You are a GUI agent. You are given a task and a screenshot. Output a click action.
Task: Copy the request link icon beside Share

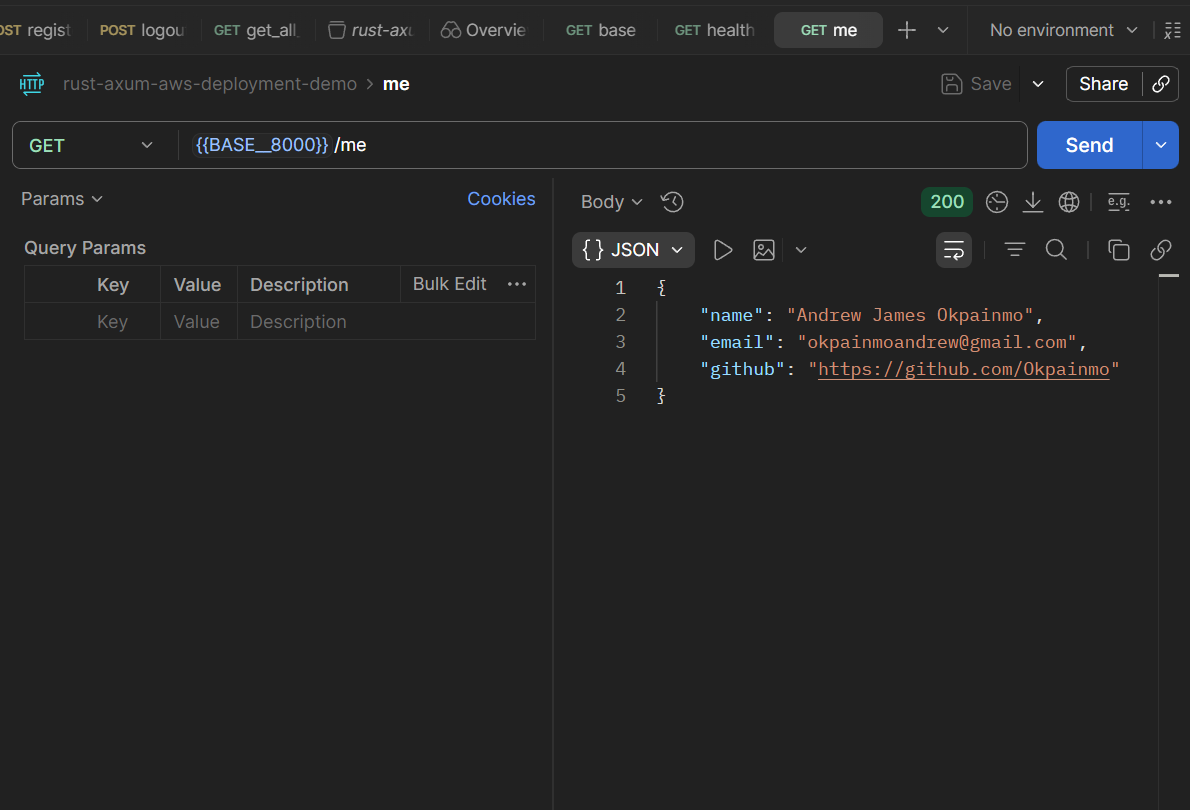point(1160,84)
